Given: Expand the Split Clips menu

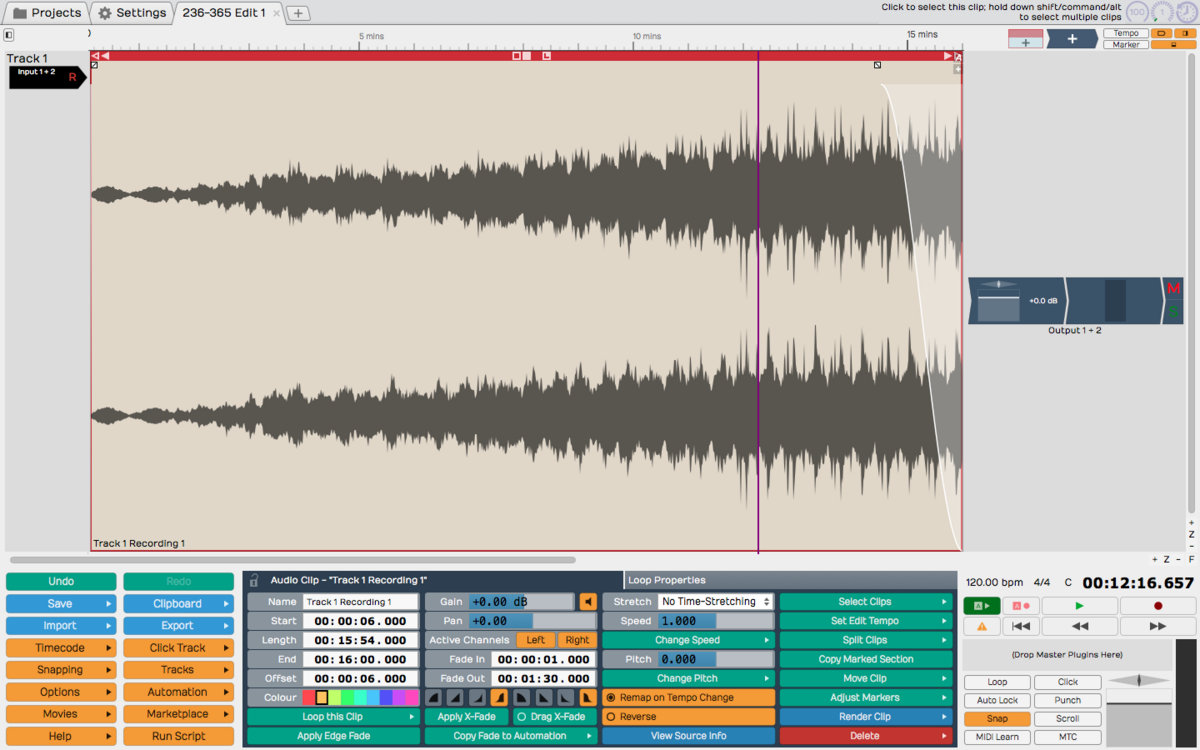Looking at the screenshot, I should [865, 640].
